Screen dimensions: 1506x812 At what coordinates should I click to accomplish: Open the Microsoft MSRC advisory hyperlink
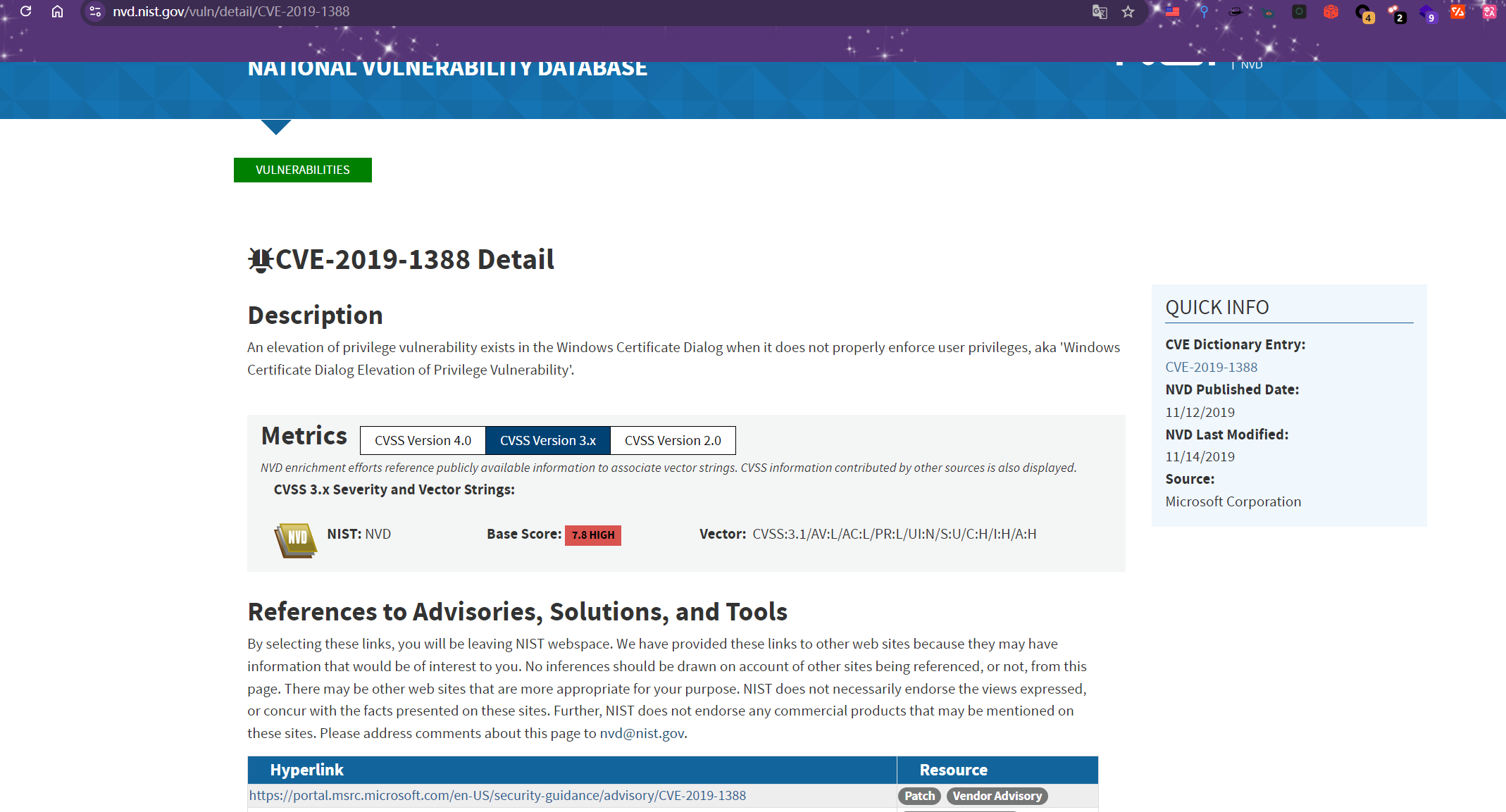tap(497, 795)
